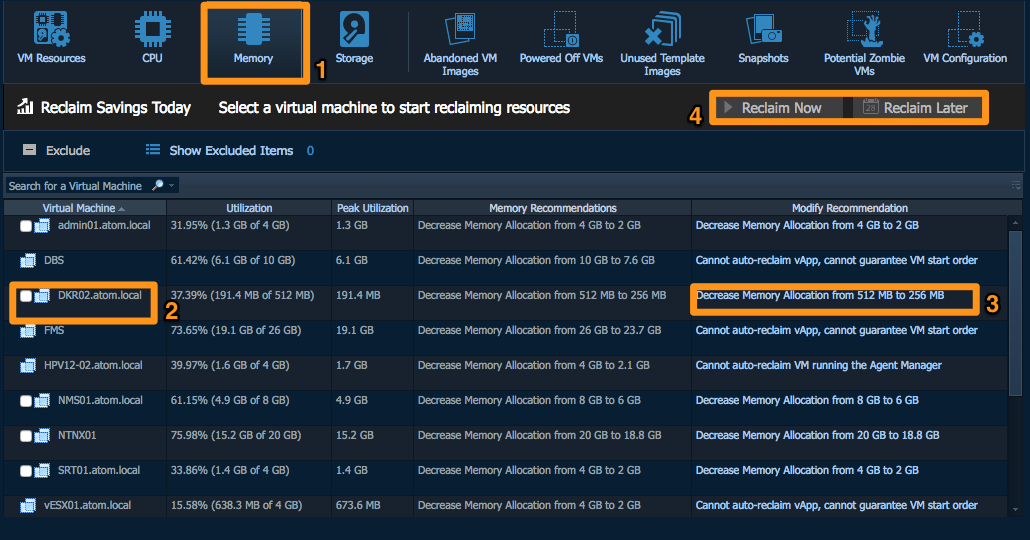This screenshot has width=1030, height=540.
Task: Click the Reclaim Later button
Action: tap(916, 108)
